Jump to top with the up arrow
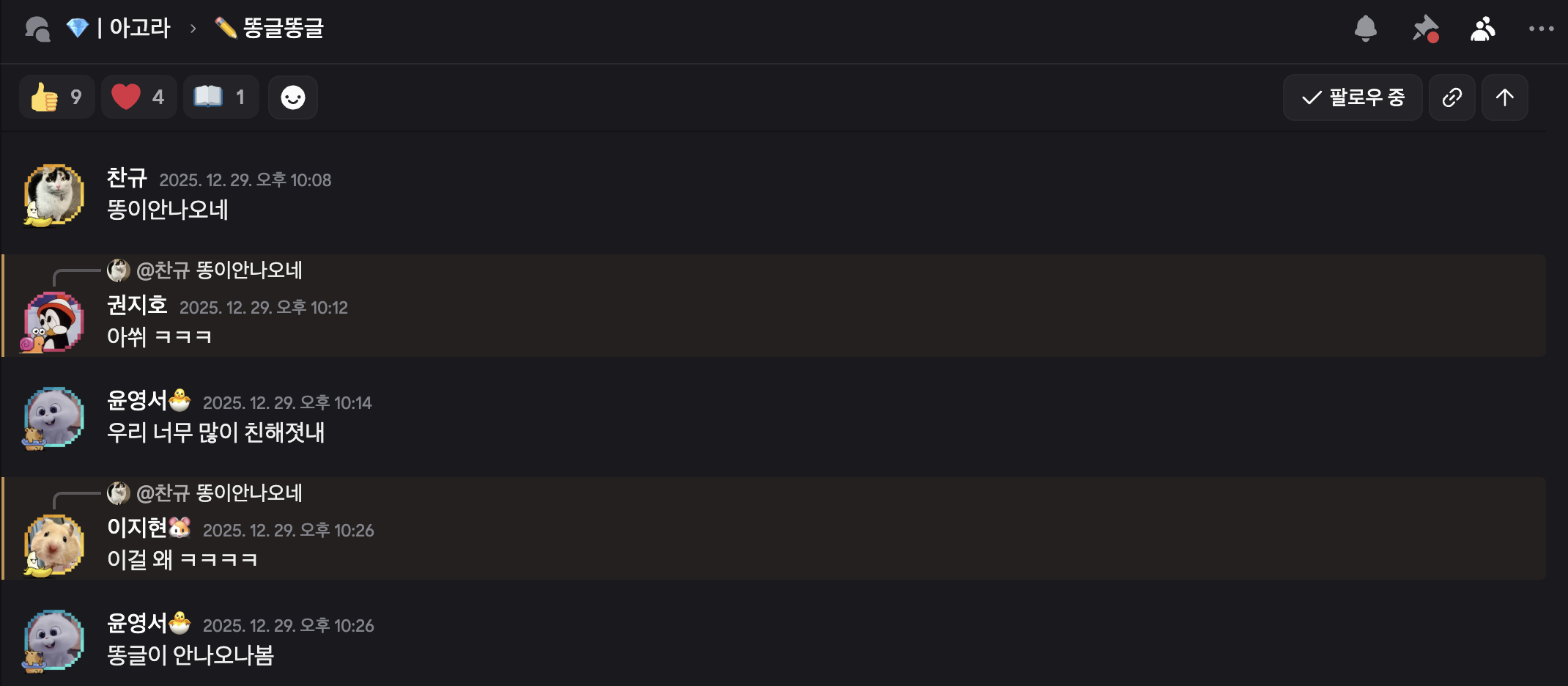Image resolution: width=1568 pixels, height=686 pixels. [1504, 97]
